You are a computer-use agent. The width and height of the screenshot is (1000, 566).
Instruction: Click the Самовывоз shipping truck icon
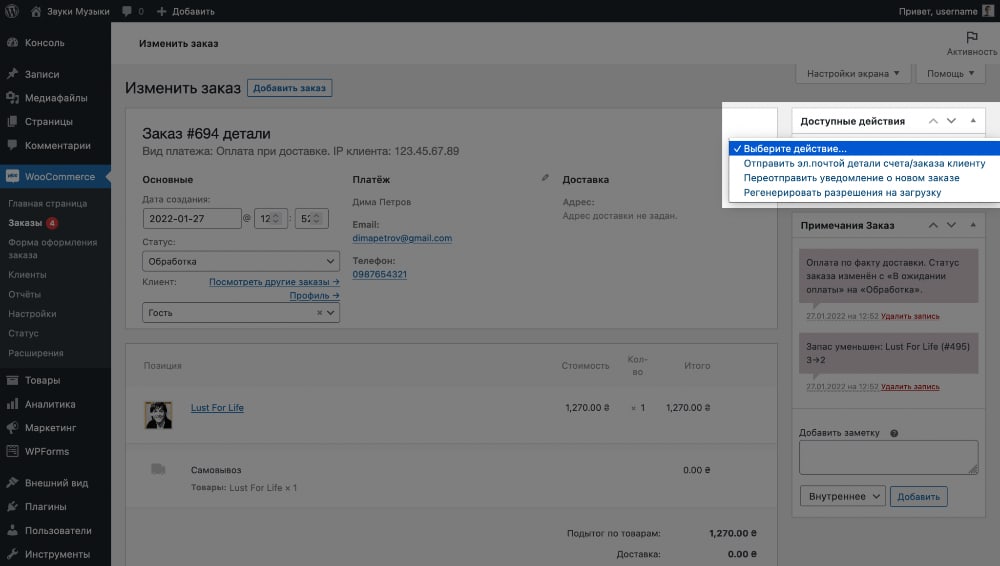(x=158, y=470)
